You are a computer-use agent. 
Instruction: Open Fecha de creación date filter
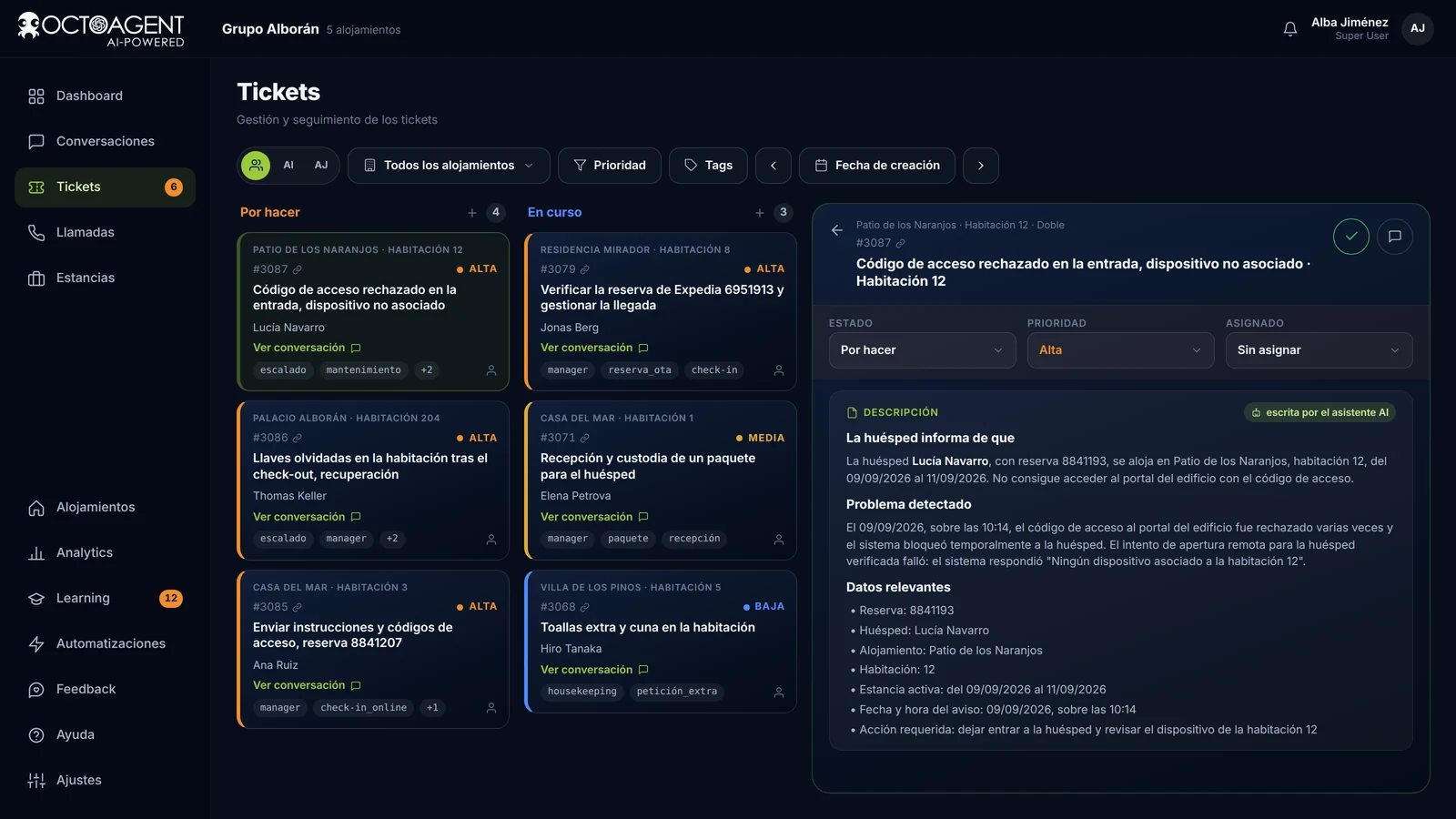(877, 166)
